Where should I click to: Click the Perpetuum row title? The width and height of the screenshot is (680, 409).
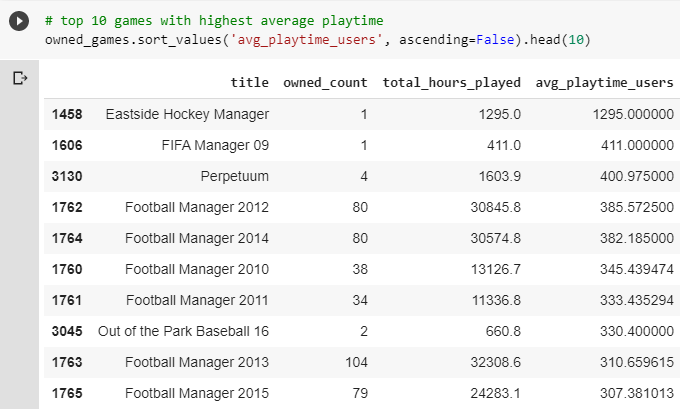click(235, 177)
